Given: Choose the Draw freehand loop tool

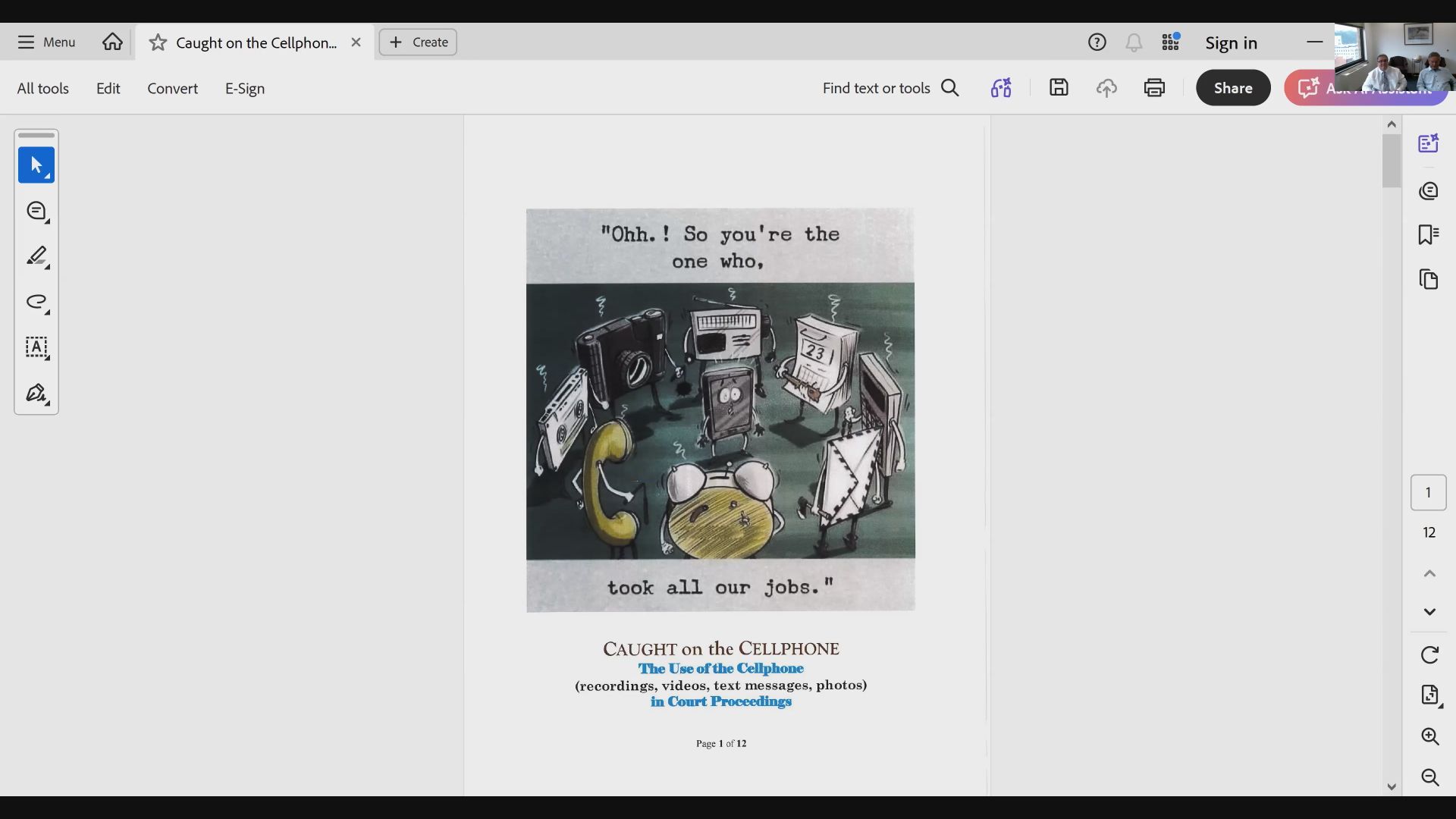Looking at the screenshot, I should click(x=36, y=303).
